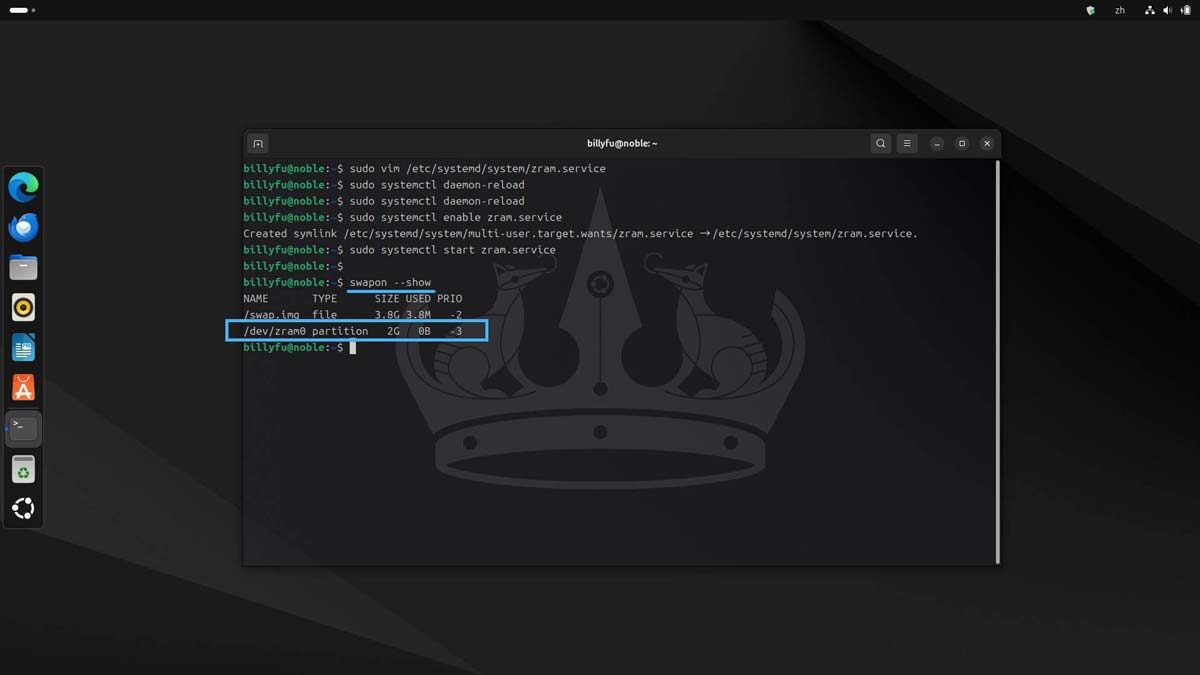1200x675 pixels.
Task: Open the terminal hamburger menu
Action: [x=907, y=143]
